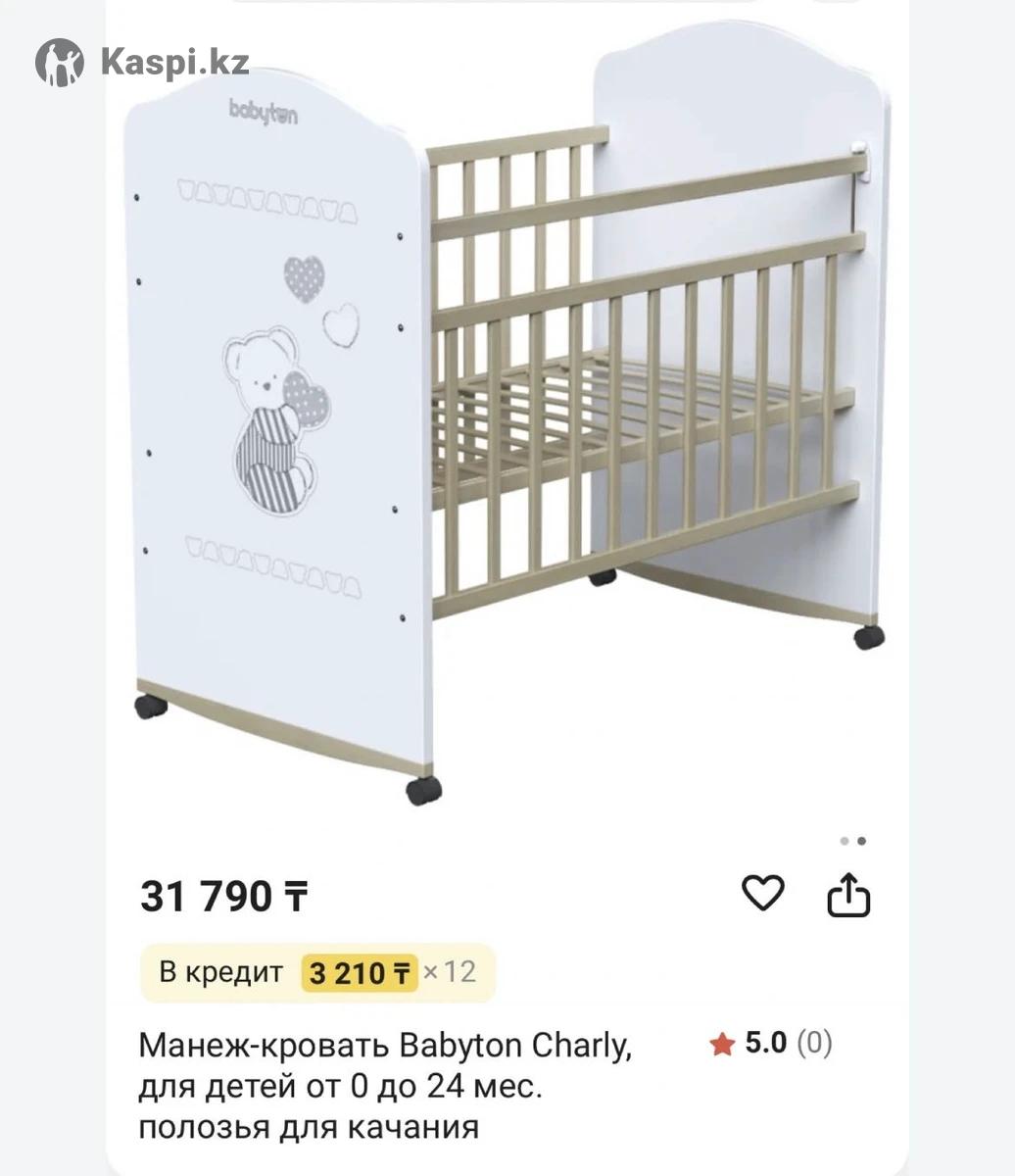Open the share options icon
Image resolution: width=1015 pixels, height=1176 pixels.
(848, 895)
